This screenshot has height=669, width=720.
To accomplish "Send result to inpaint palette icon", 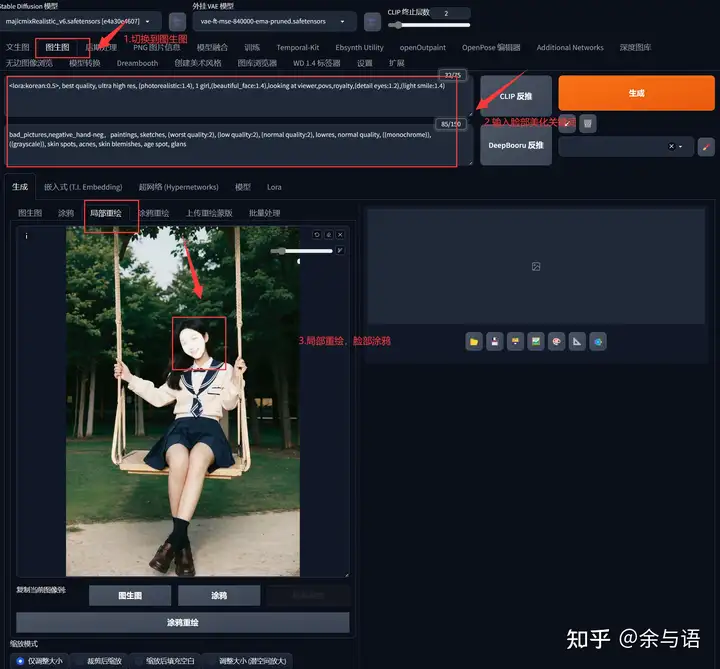I will [x=557, y=342].
